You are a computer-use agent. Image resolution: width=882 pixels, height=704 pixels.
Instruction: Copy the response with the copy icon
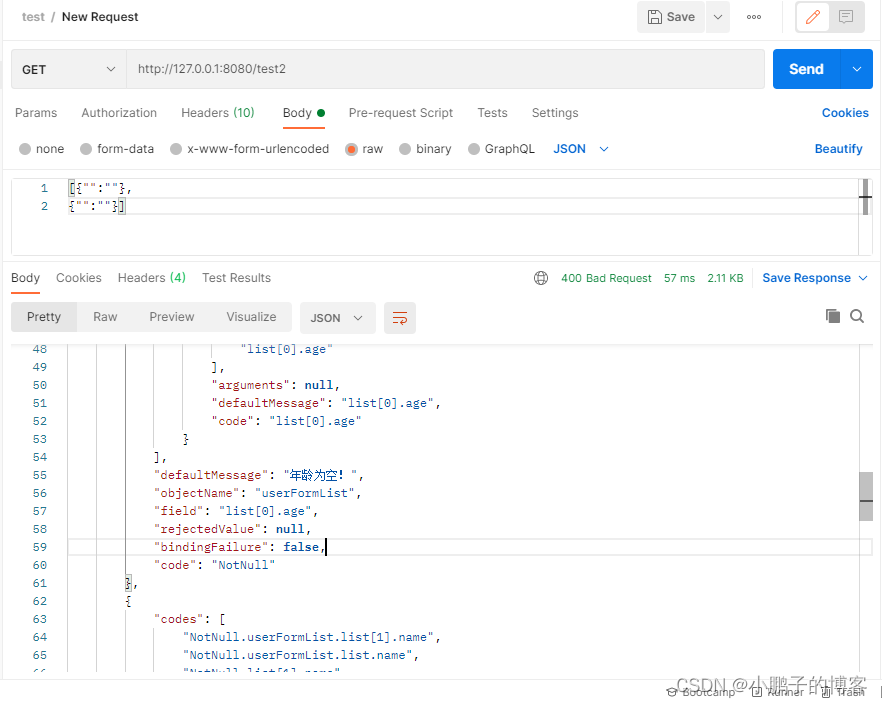tap(832, 316)
